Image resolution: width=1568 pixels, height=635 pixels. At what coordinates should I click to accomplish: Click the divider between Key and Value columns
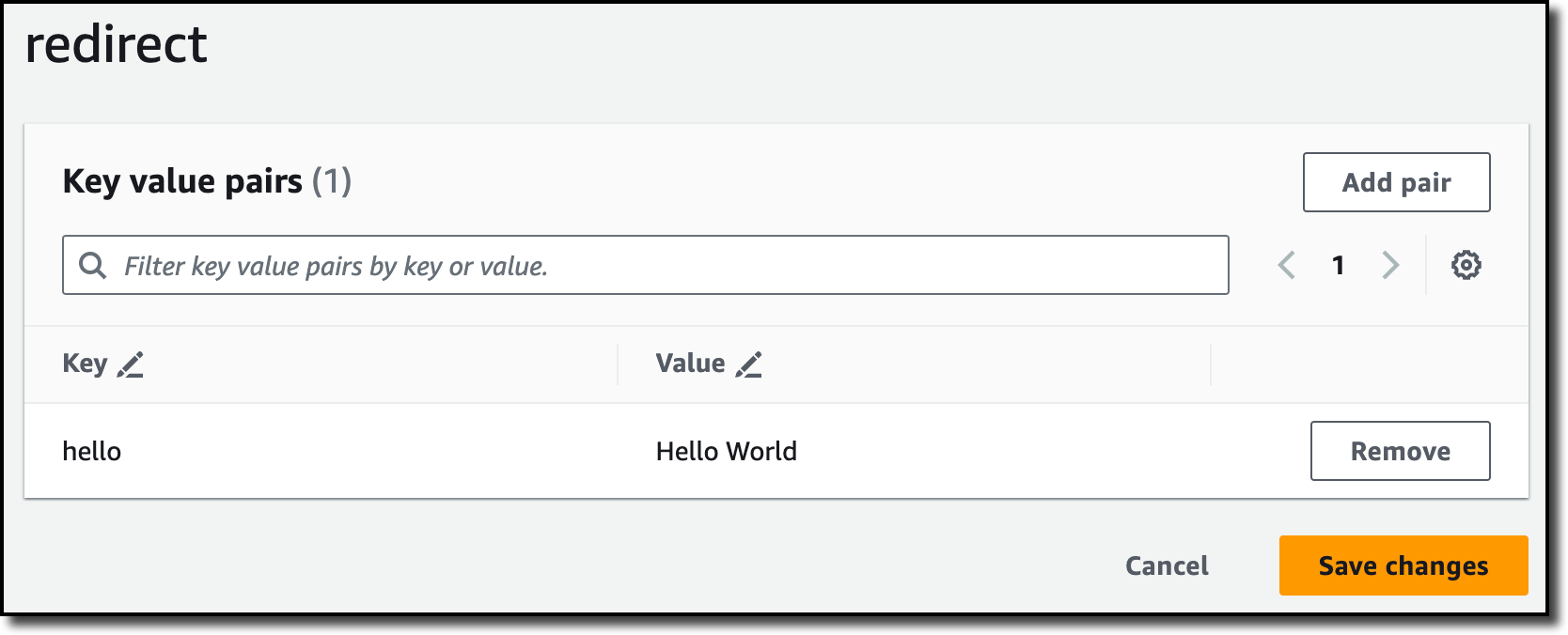[x=618, y=364]
